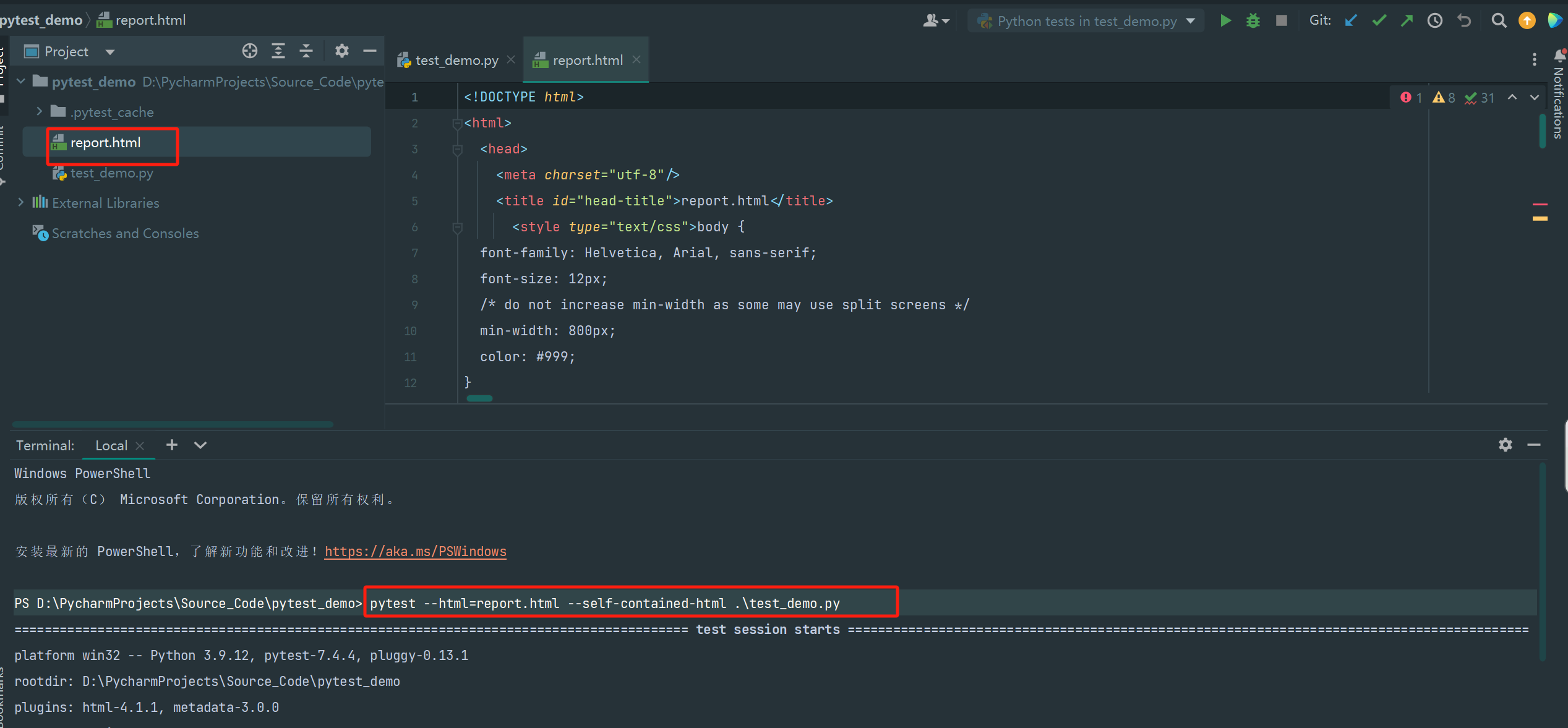Expand the External Libraries node
This screenshot has width=1568, height=728.
(20, 202)
